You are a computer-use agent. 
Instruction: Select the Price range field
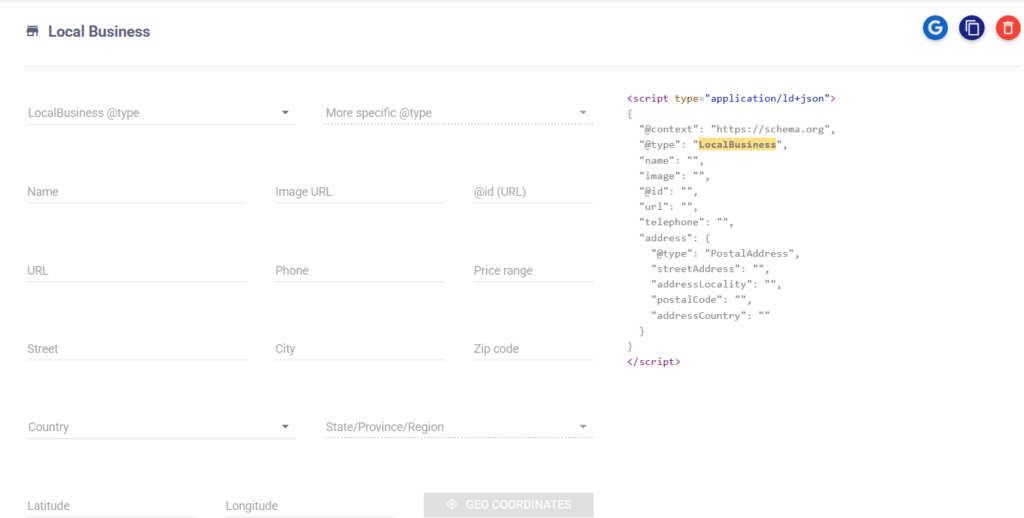coord(533,270)
